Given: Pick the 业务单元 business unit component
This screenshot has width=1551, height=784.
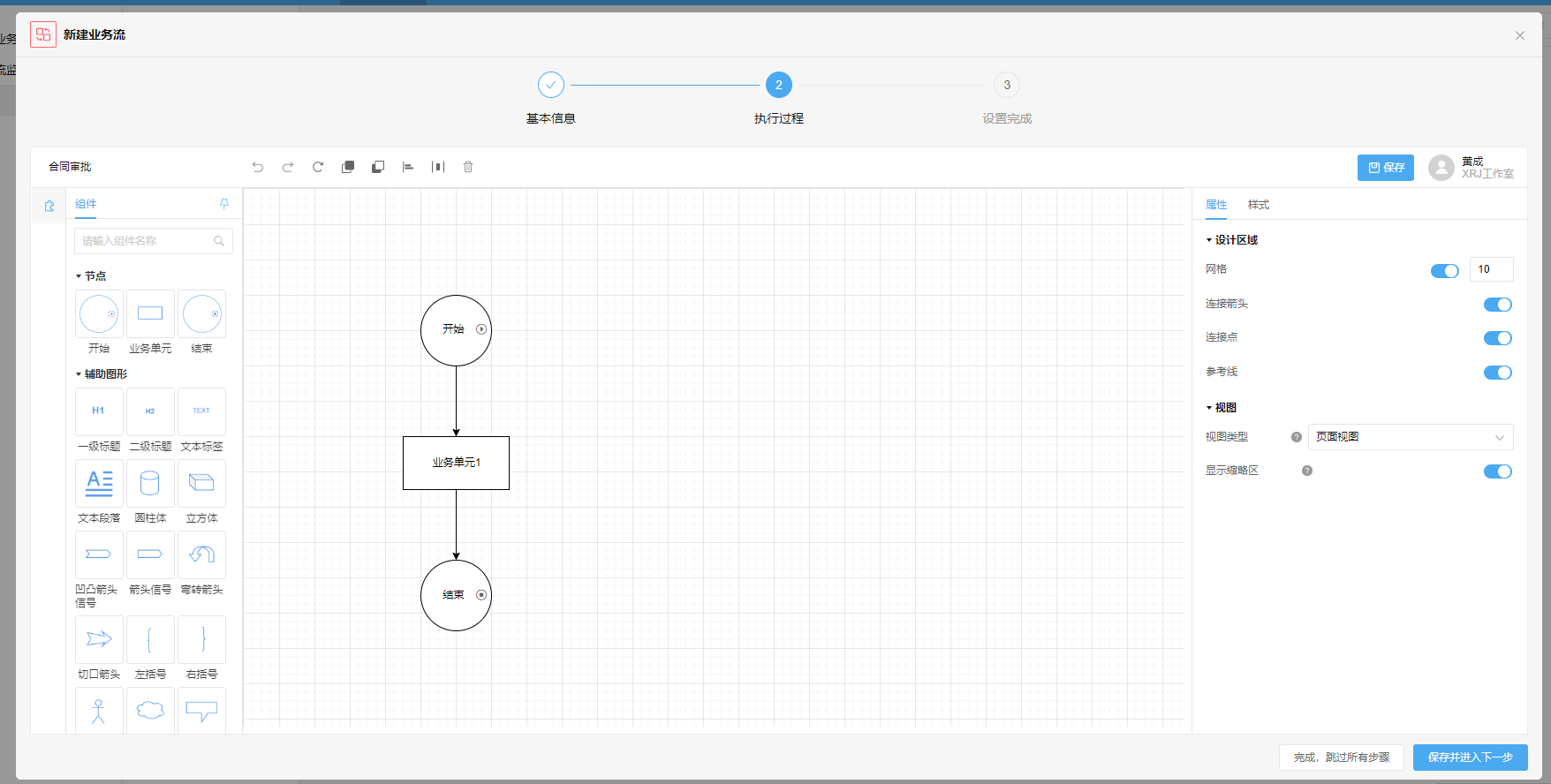Looking at the screenshot, I should click(x=150, y=314).
